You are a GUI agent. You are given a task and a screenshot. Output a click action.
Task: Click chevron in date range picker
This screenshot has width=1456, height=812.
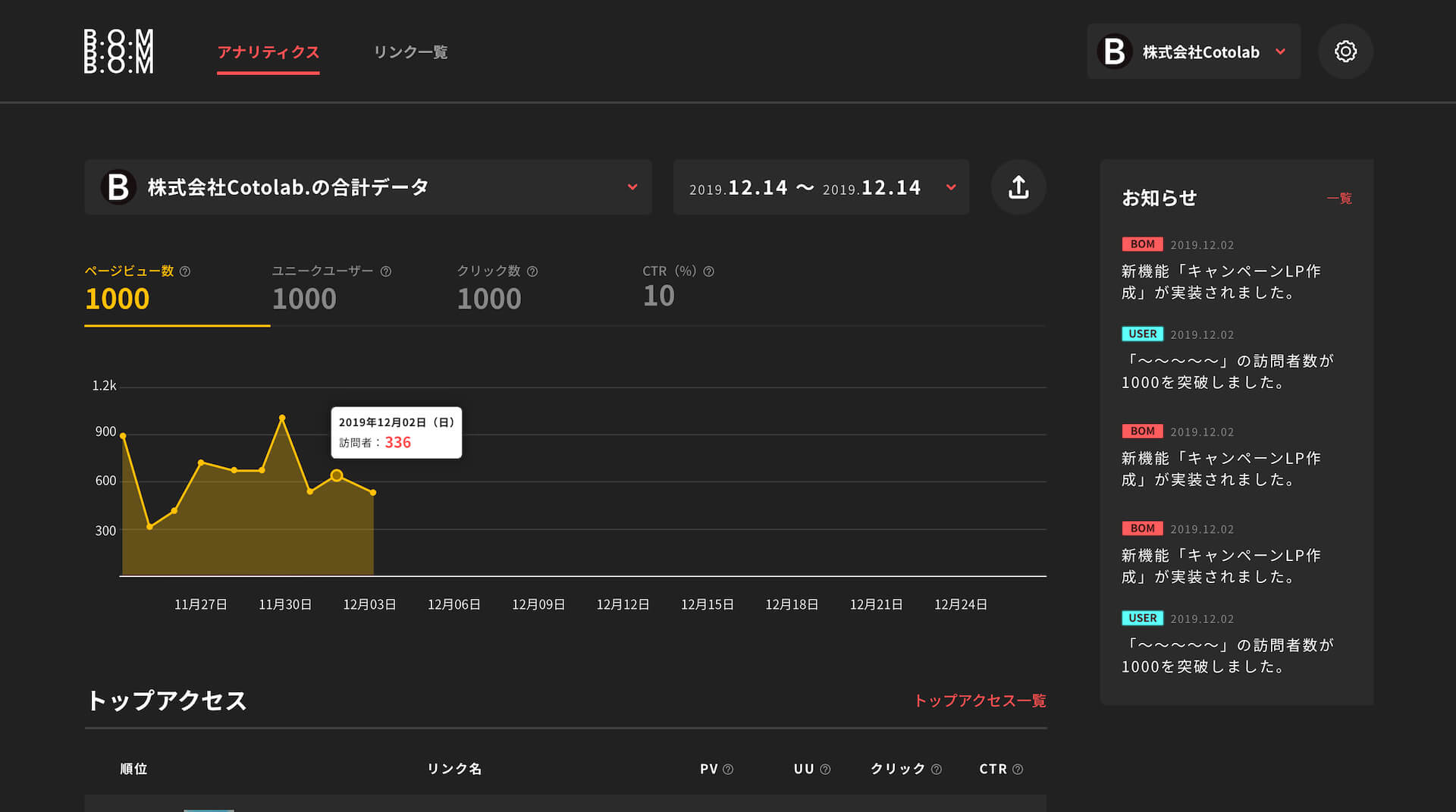(x=951, y=187)
